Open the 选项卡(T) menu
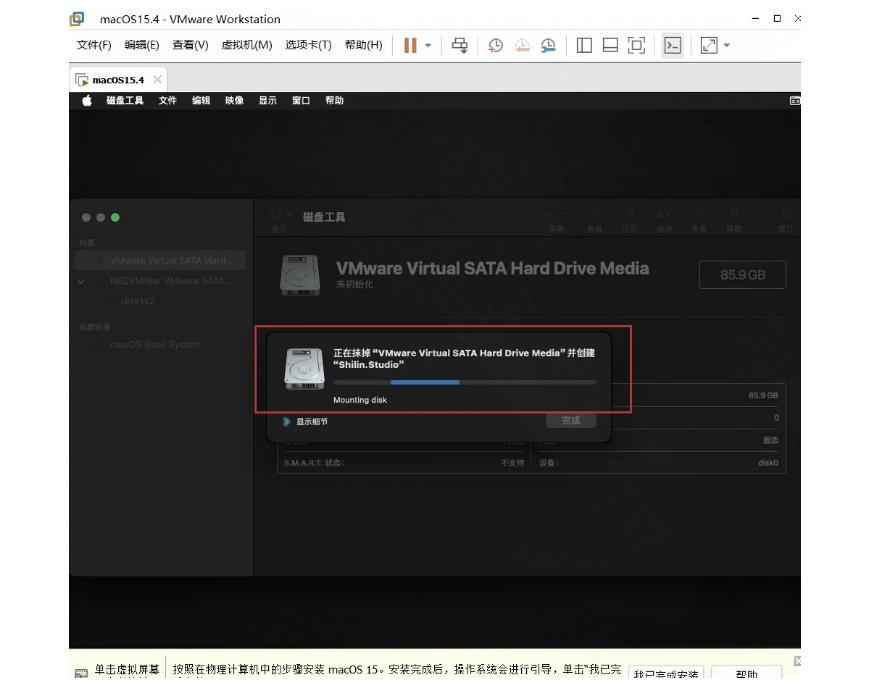This screenshot has height=690, width=871. pos(308,45)
